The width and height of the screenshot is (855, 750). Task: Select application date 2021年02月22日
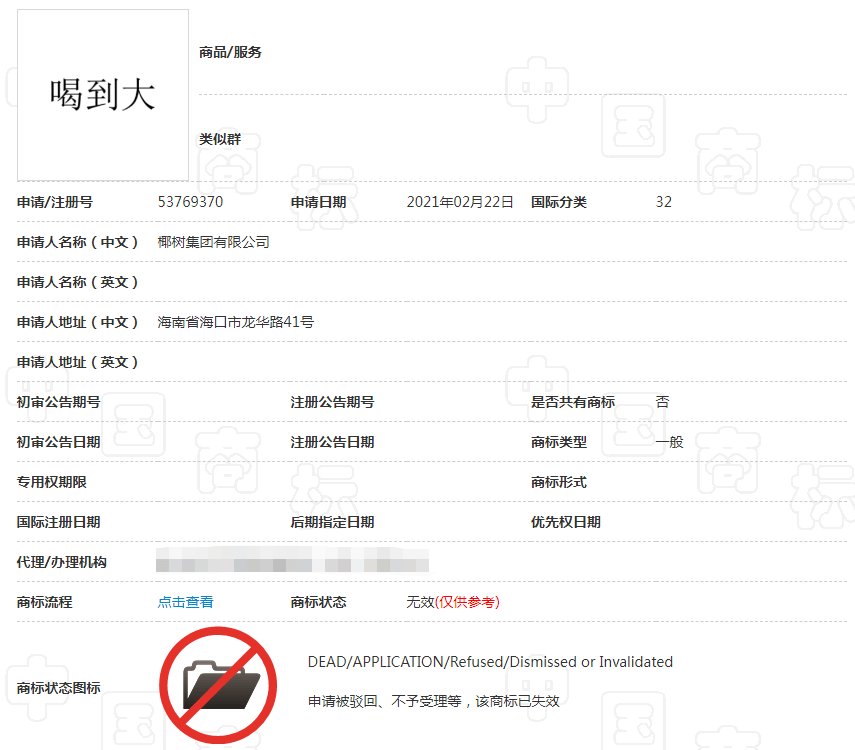click(460, 202)
